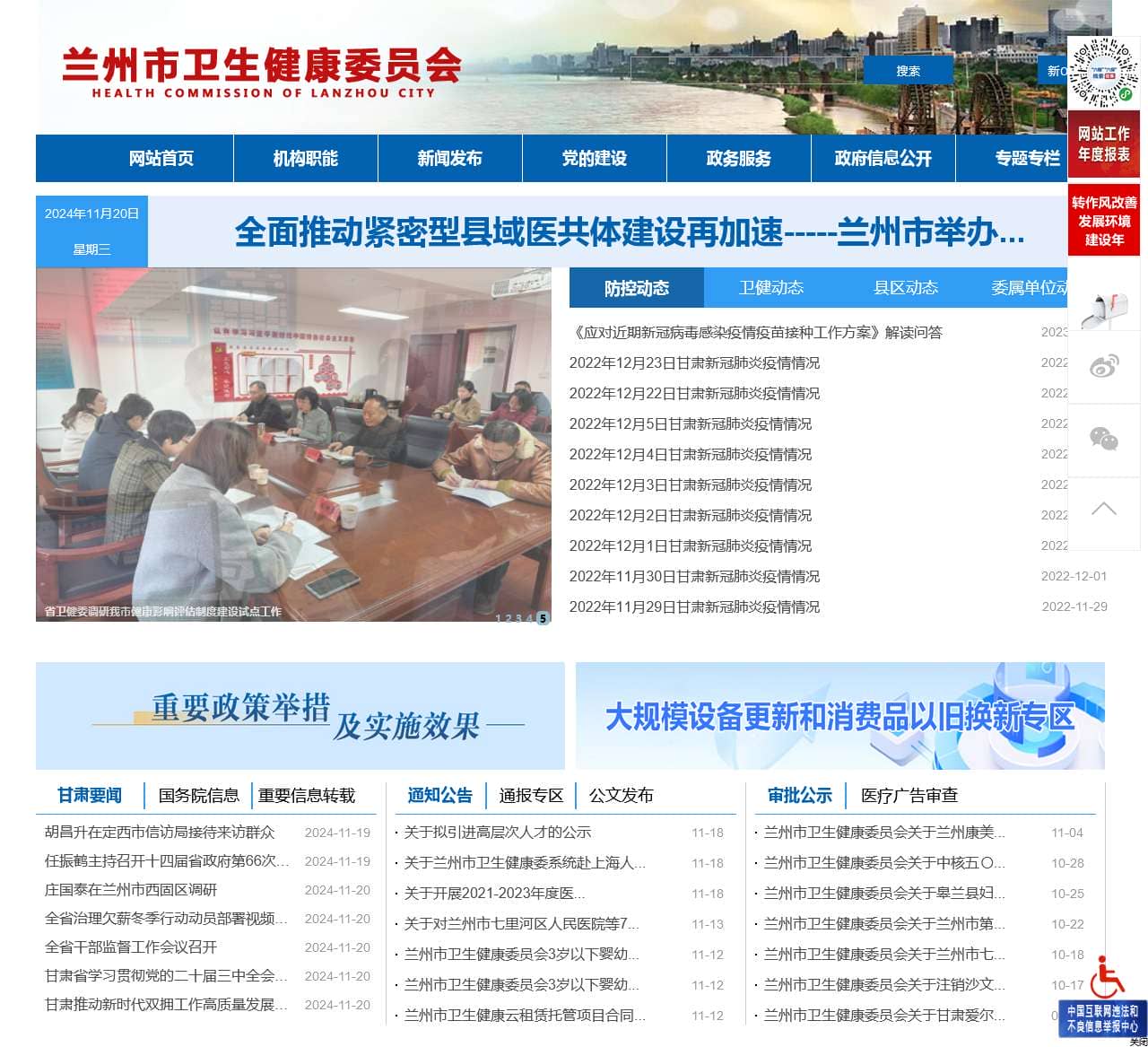1148x1047 pixels.
Task: Select the 审批公示 tab
Action: coord(800,796)
